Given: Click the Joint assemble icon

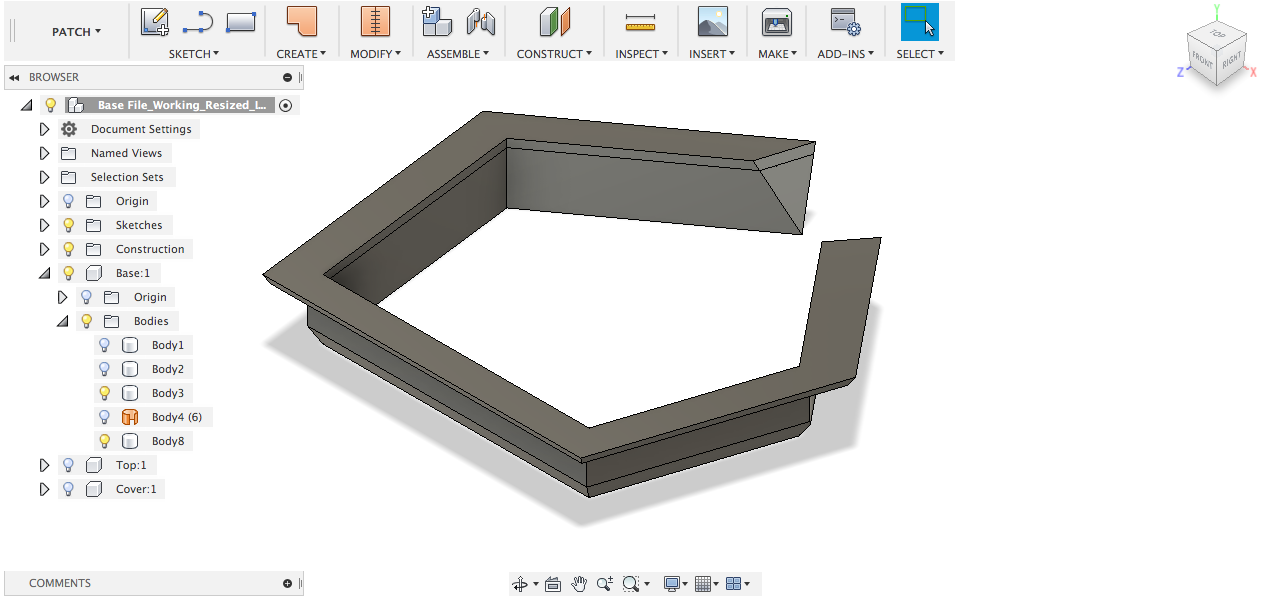Looking at the screenshot, I should click(x=481, y=21).
